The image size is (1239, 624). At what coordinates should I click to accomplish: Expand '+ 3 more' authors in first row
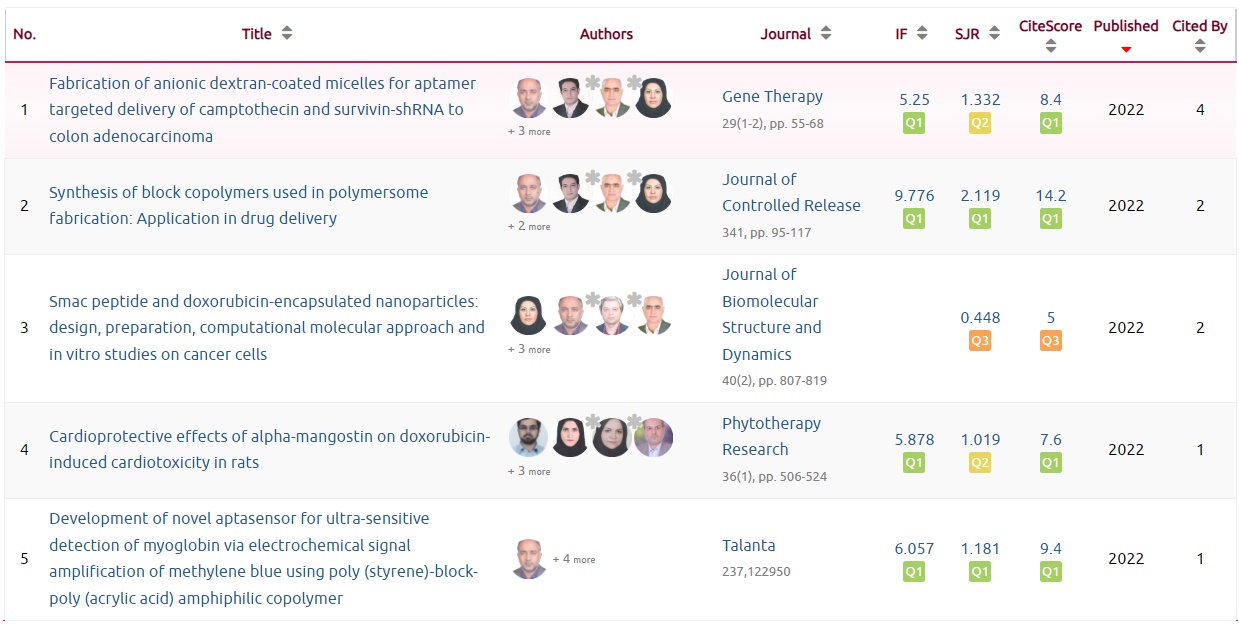coord(529,131)
